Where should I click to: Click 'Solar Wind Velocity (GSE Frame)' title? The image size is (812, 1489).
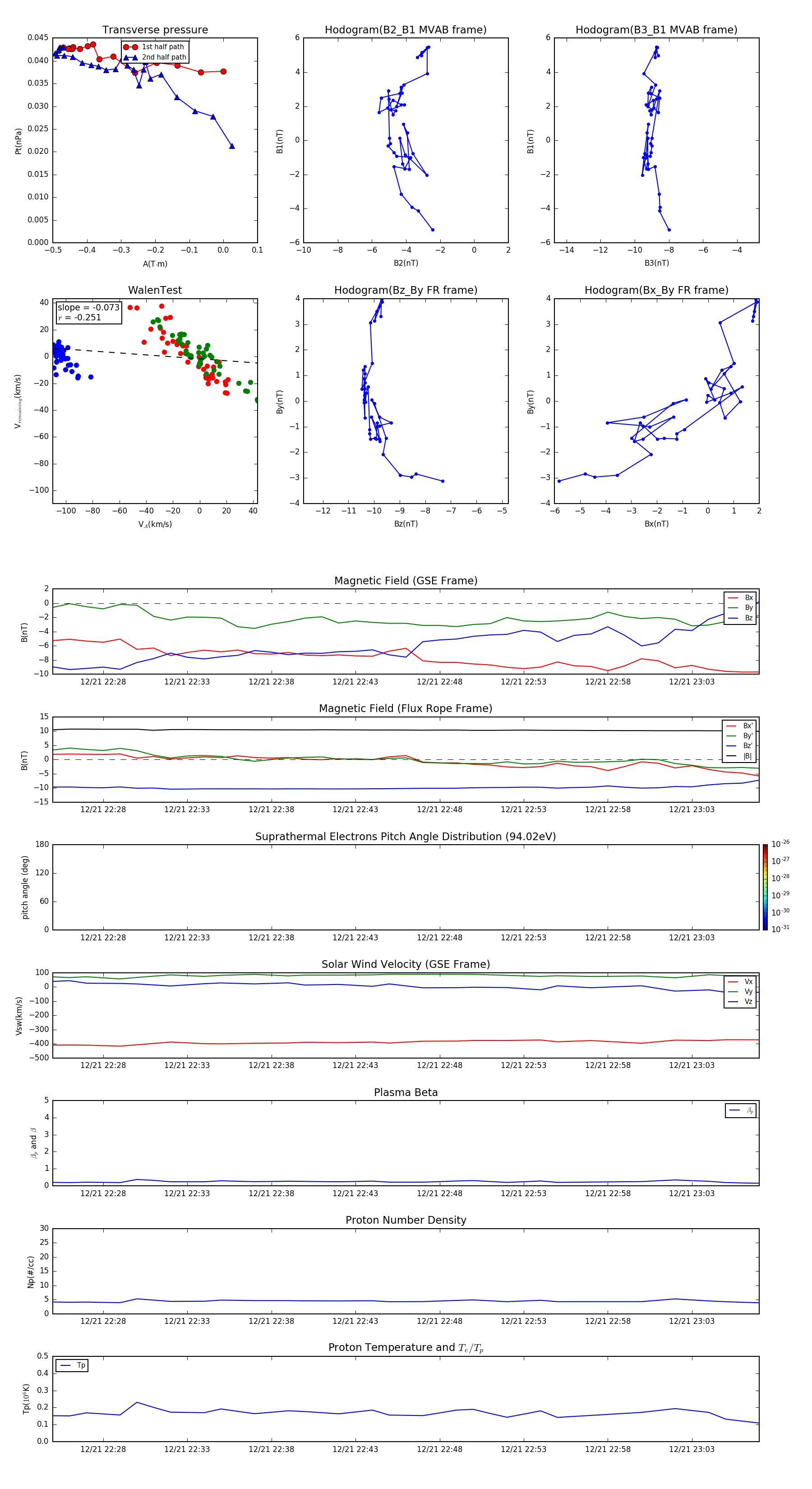406,964
